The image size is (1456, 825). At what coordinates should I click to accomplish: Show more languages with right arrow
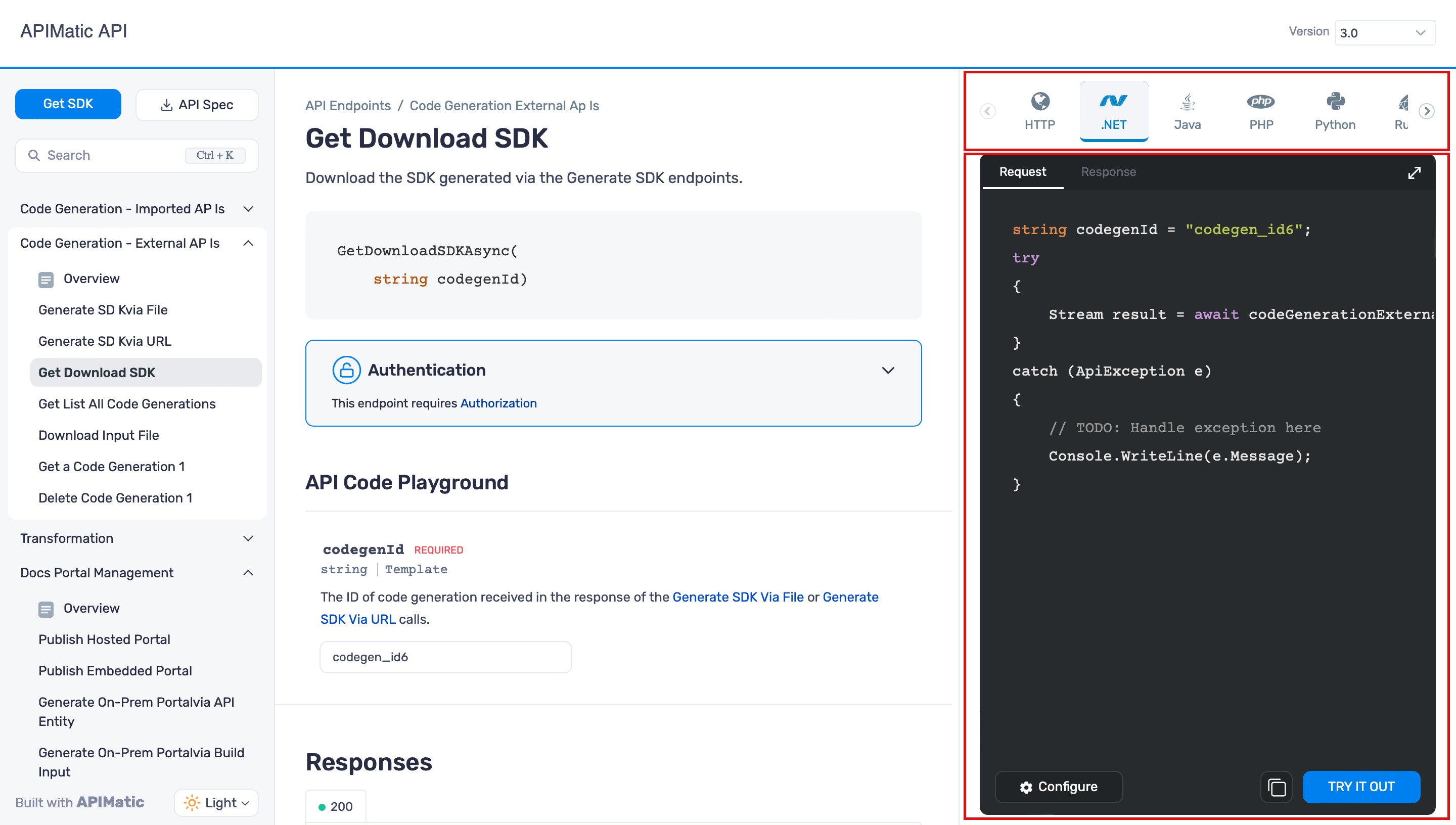pyautogui.click(x=1427, y=111)
